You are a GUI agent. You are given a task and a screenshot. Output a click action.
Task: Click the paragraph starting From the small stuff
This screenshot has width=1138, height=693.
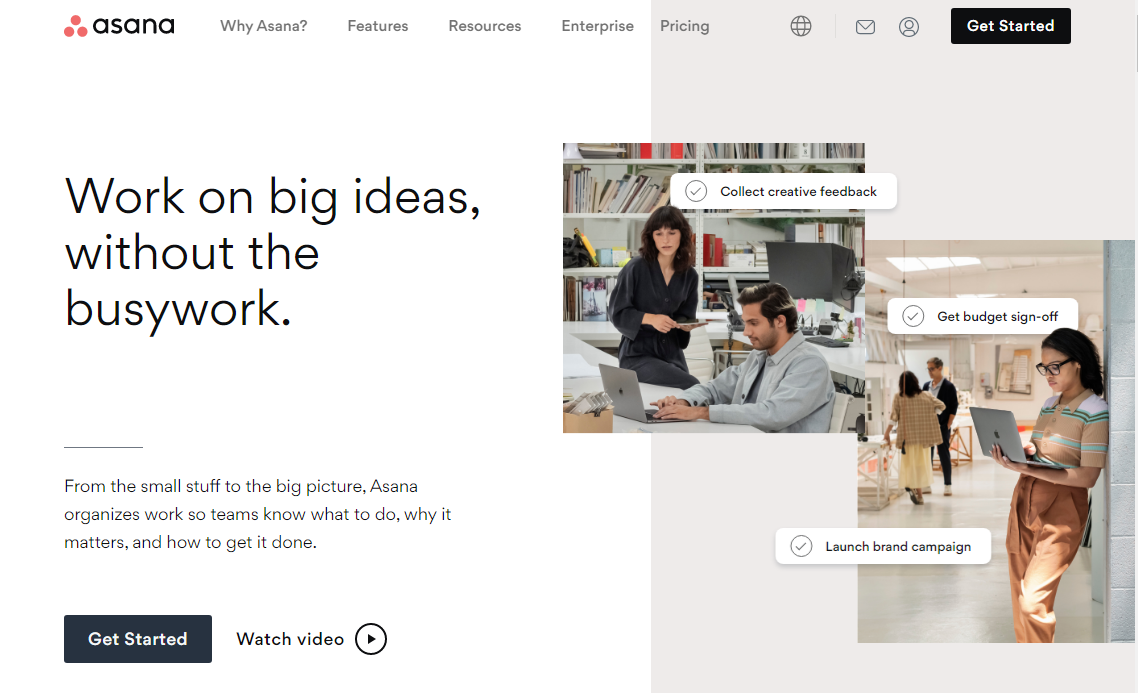[x=258, y=514]
